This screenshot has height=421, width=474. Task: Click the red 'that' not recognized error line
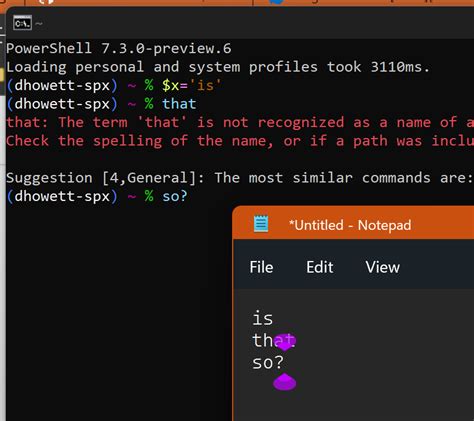pos(240,122)
